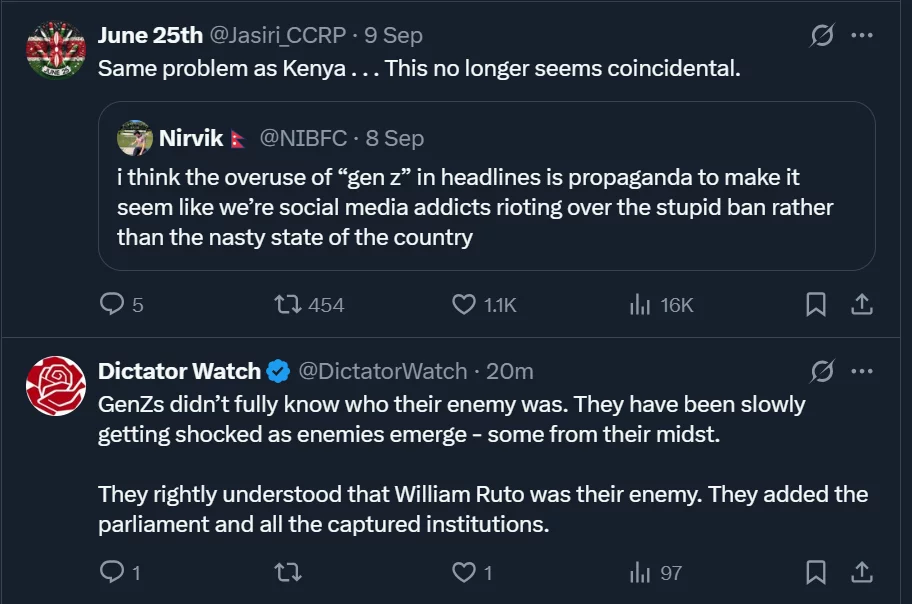Click Dictator Watch rose avatar
The image size is (912, 604).
[55, 387]
